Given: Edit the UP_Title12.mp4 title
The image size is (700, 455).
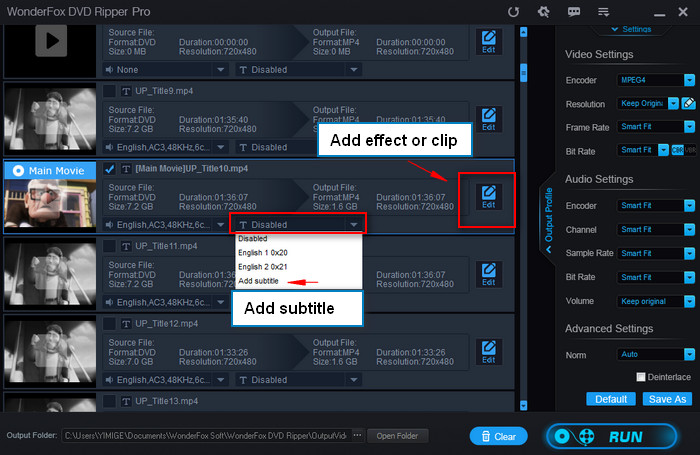Looking at the screenshot, I should tap(488, 352).
